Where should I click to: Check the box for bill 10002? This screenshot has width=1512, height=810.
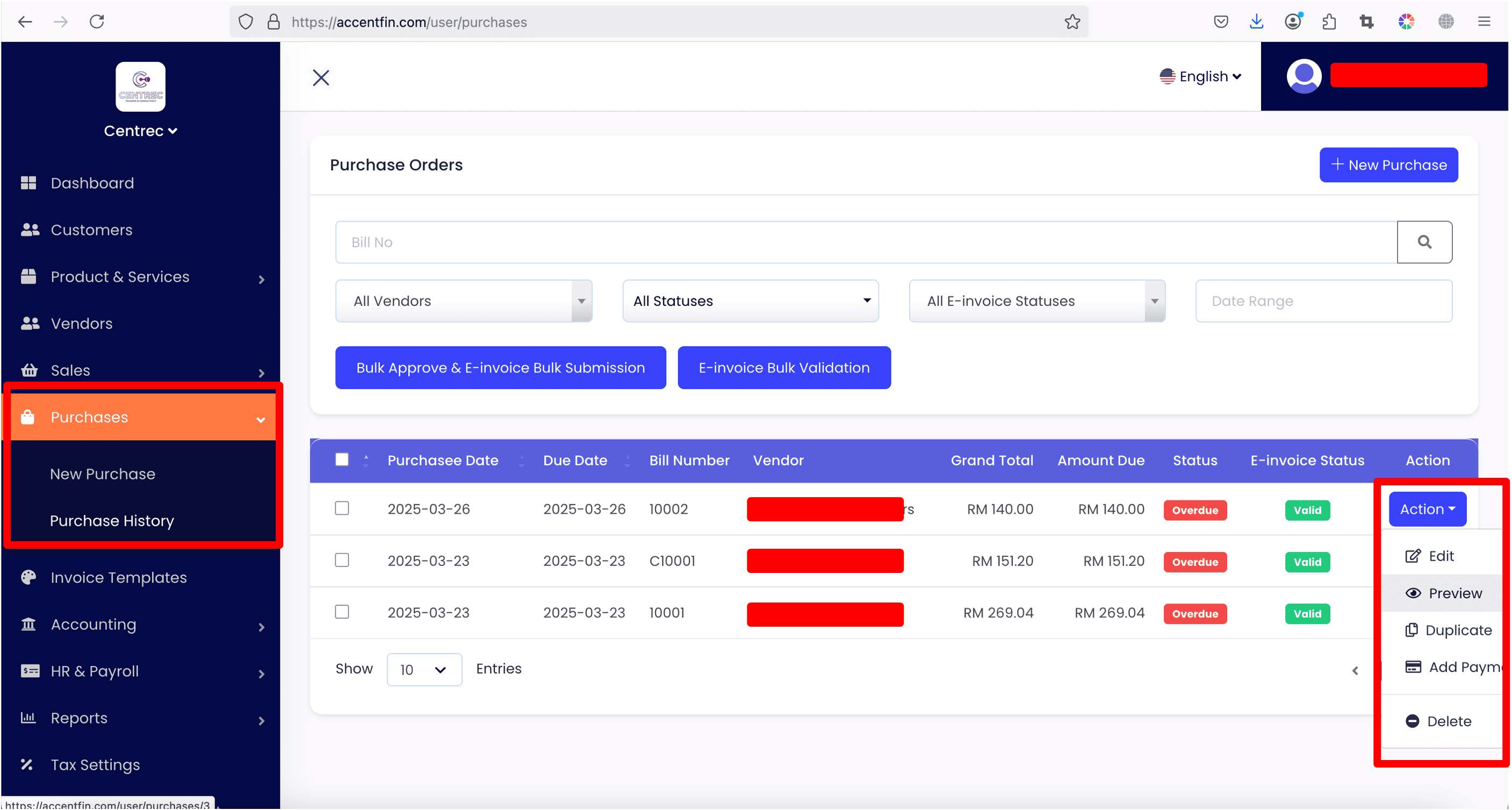(x=342, y=508)
